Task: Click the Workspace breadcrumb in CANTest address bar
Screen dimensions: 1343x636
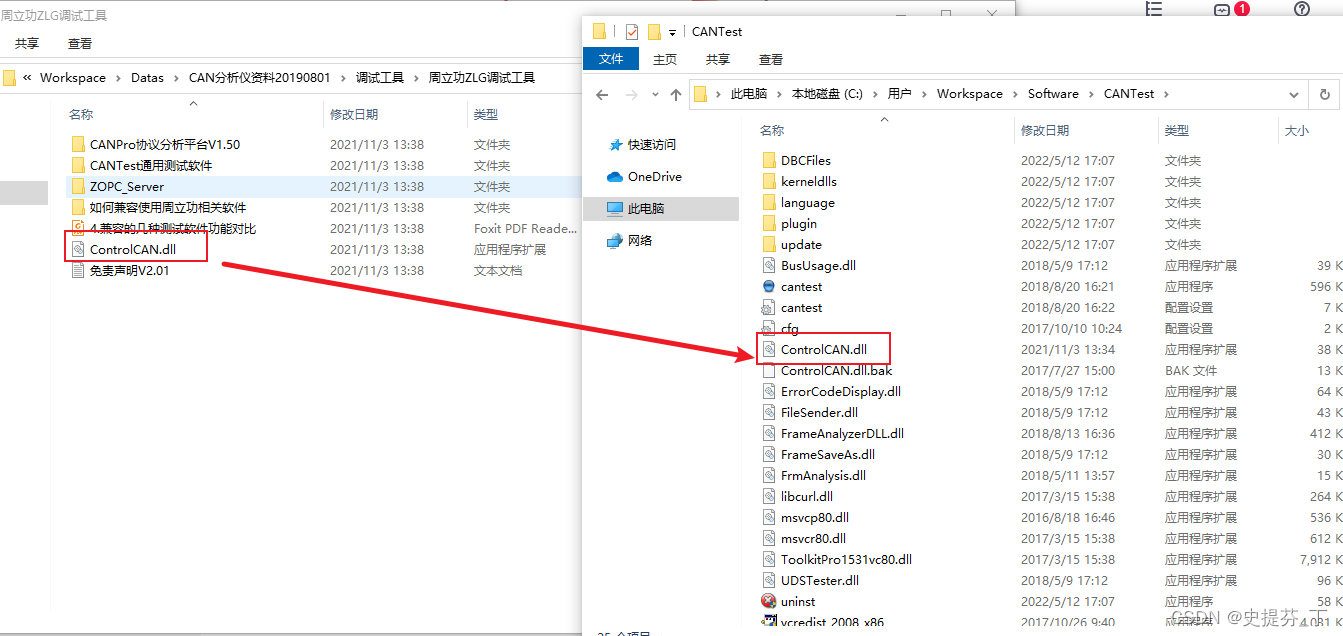Action: pos(969,93)
